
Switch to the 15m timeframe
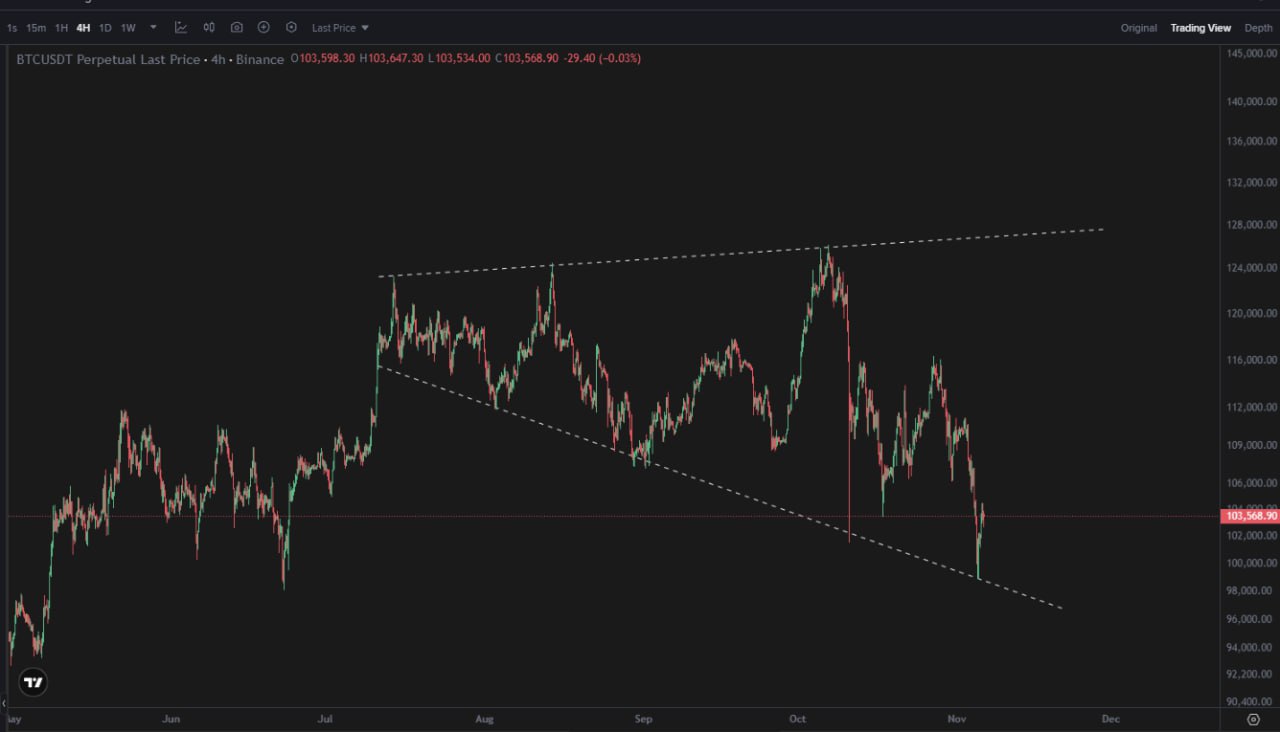[x=36, y=28]
